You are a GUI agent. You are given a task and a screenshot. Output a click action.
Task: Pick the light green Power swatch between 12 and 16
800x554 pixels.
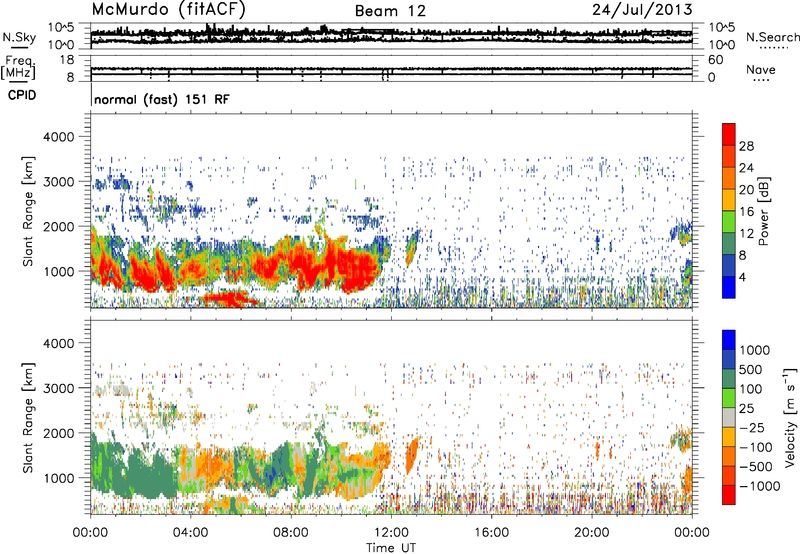[729, 222]
